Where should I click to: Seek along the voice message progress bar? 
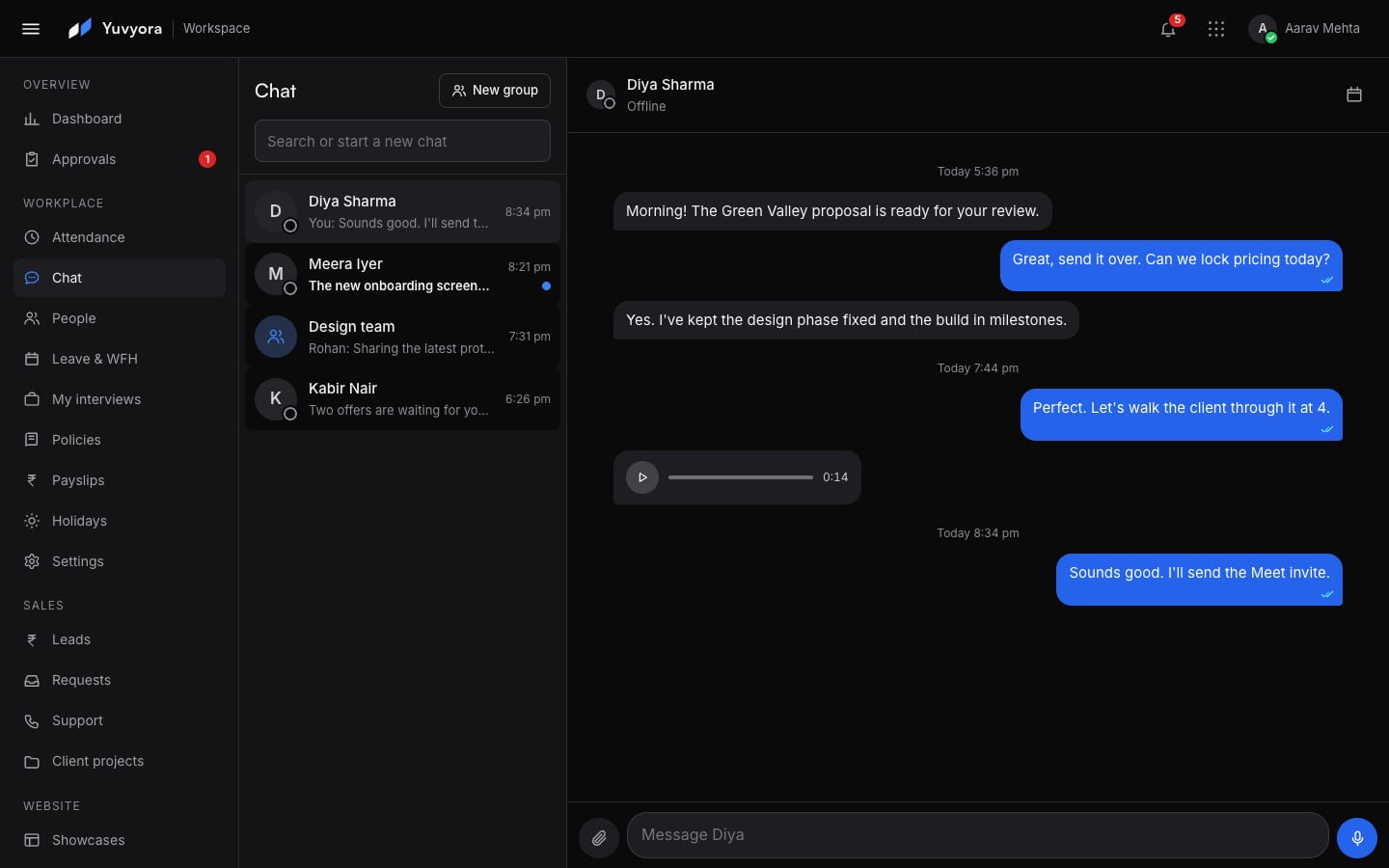click(x=741, y=477)
